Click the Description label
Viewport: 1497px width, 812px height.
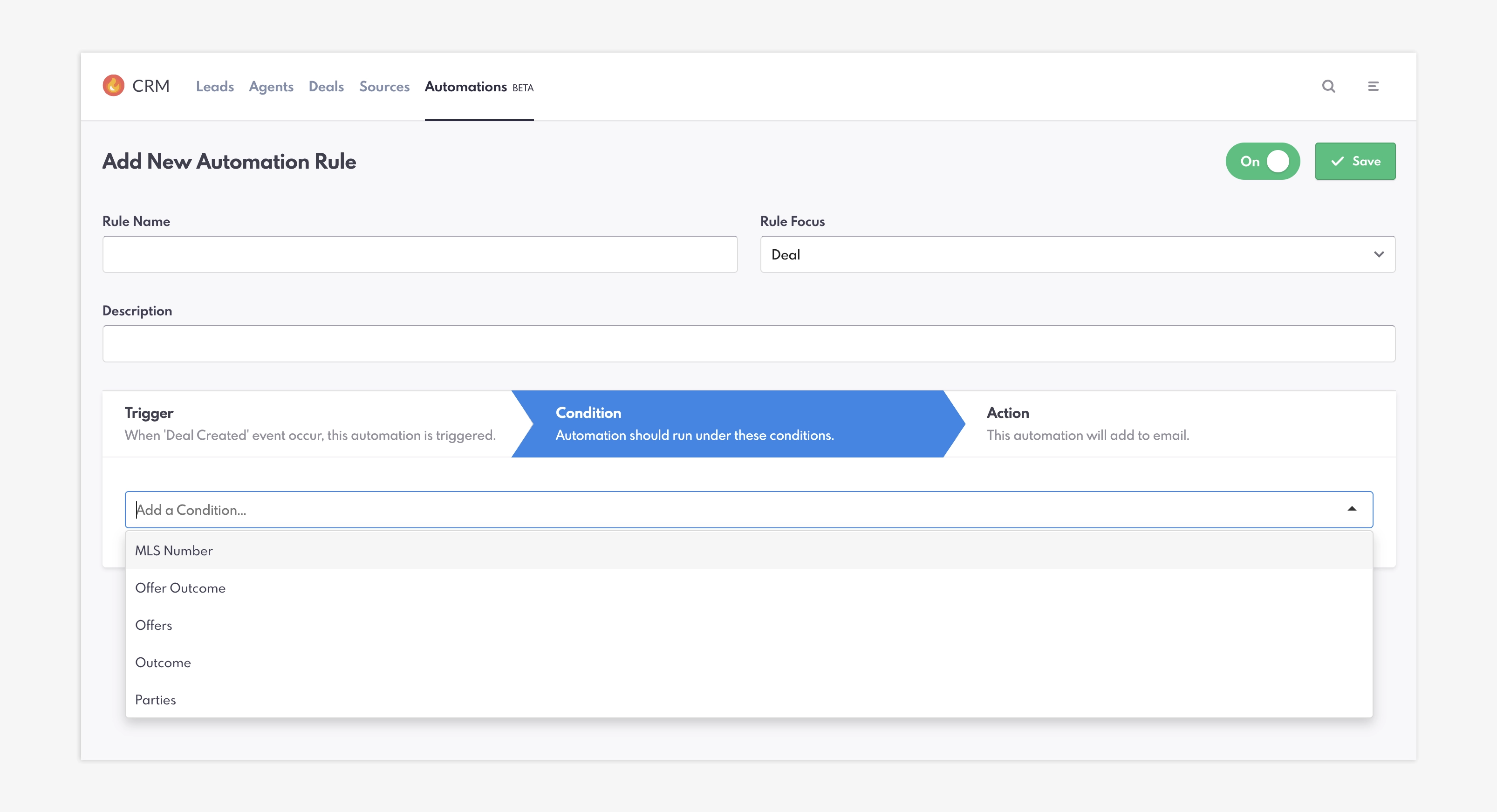[x=137, y=310]
